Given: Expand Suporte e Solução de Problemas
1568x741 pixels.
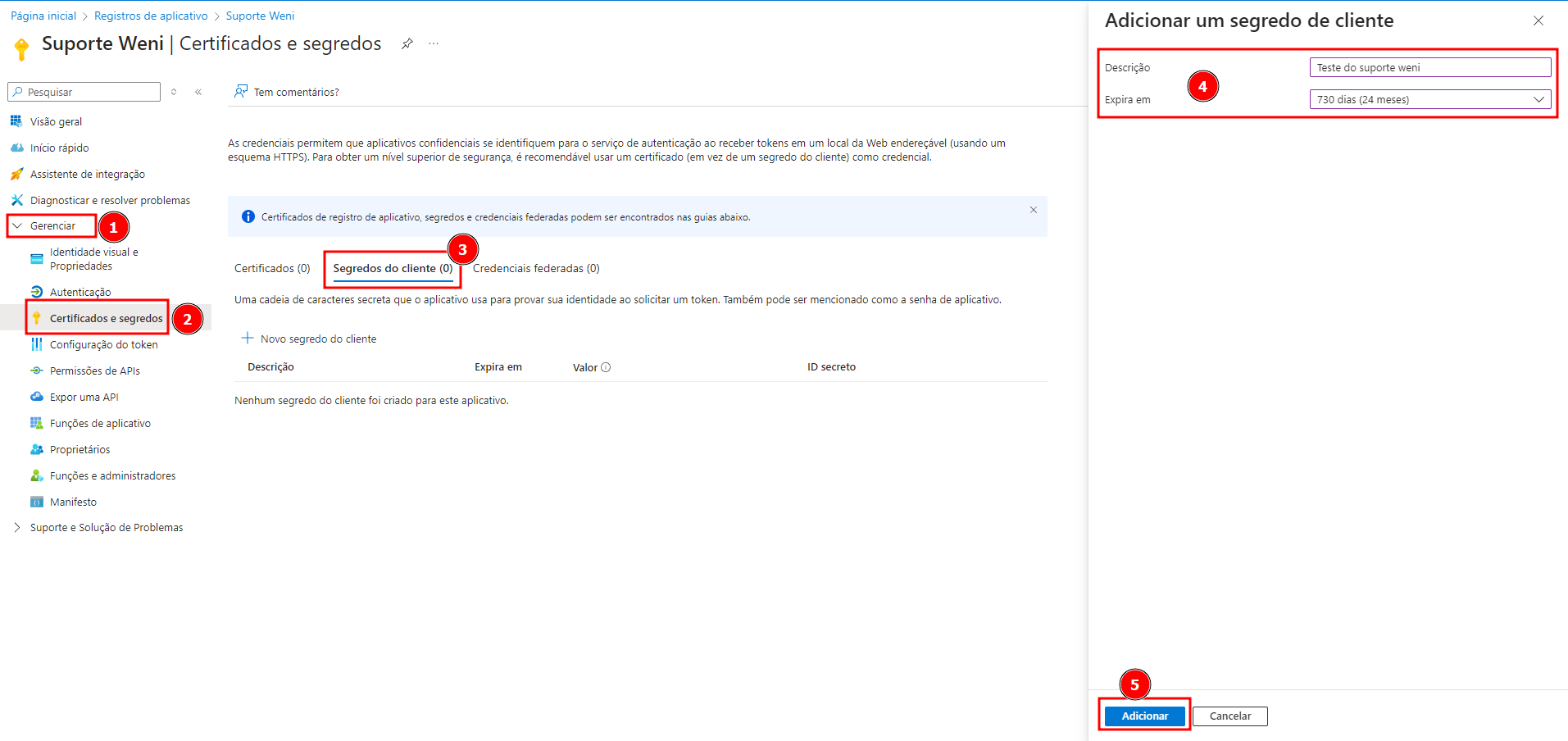Looking at the screenshot, I should click(x=106, y=527).
